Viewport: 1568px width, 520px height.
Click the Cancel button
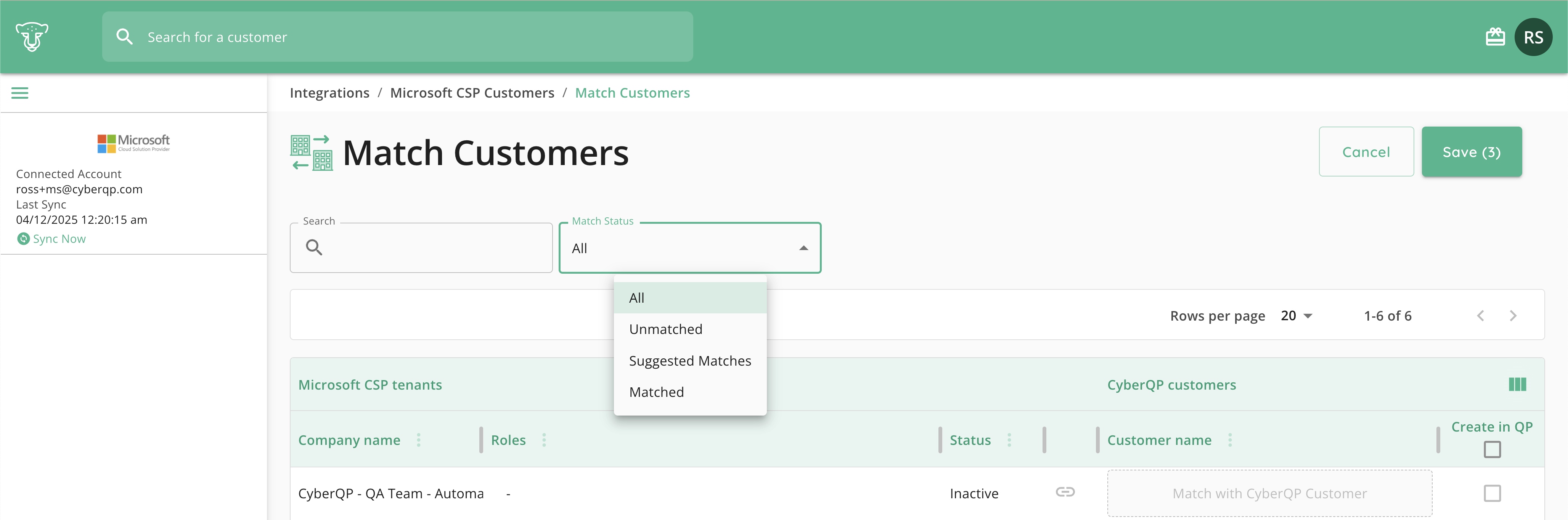tap(1366, 152)
